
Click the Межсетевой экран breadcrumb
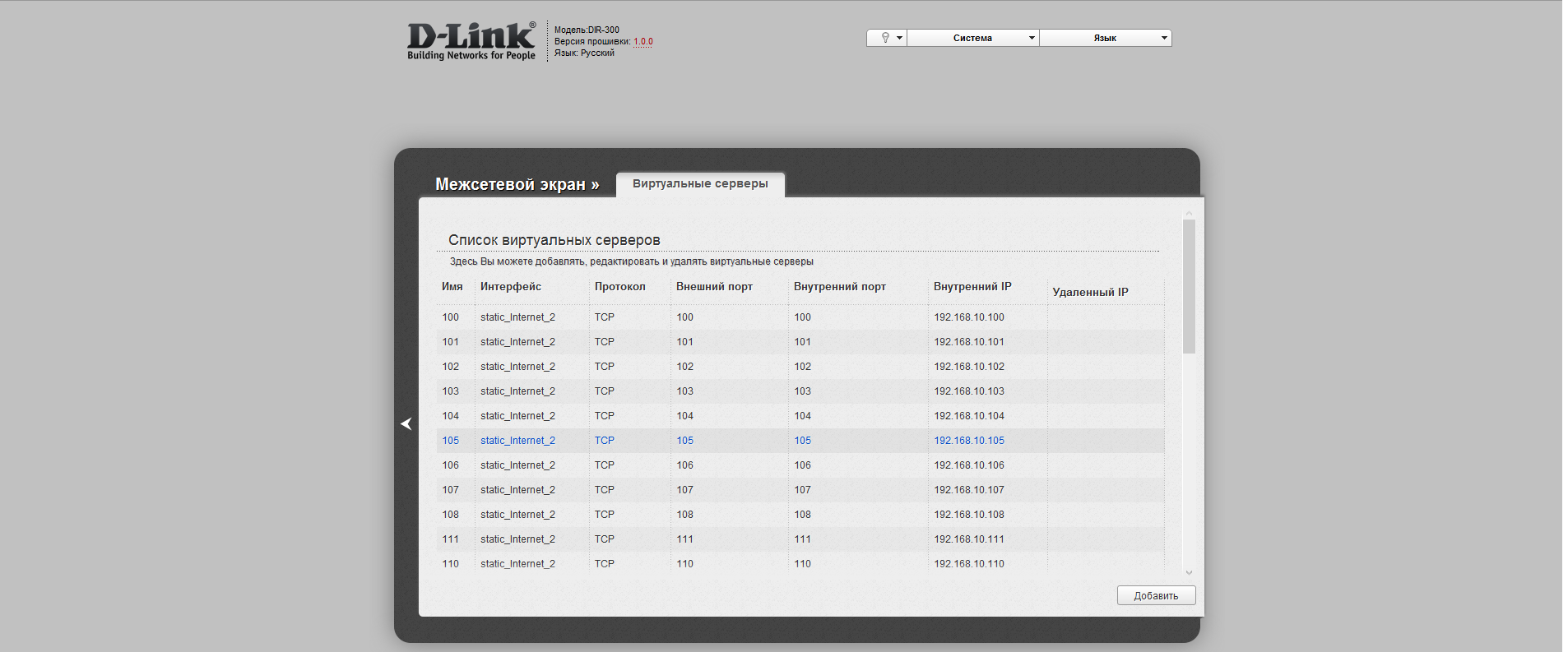(517, 185)
